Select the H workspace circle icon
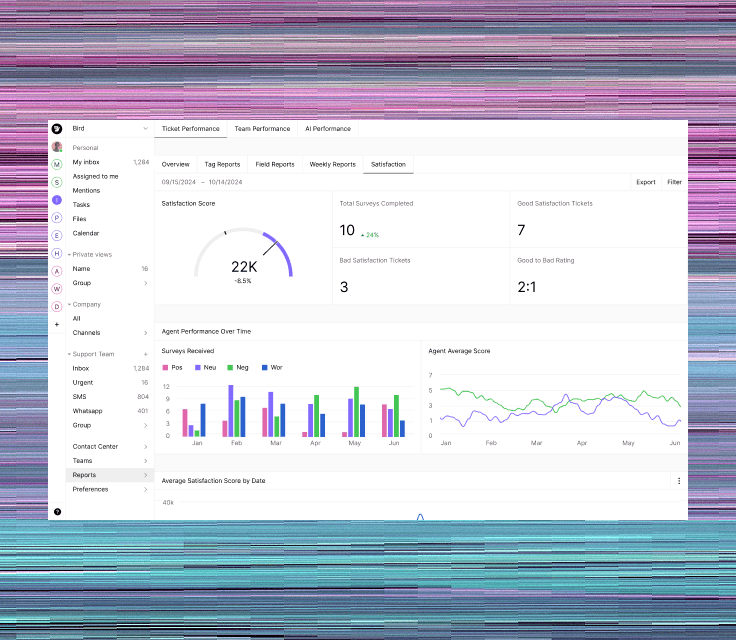Viewport: 736px width, 640px height. pos(57,254)
